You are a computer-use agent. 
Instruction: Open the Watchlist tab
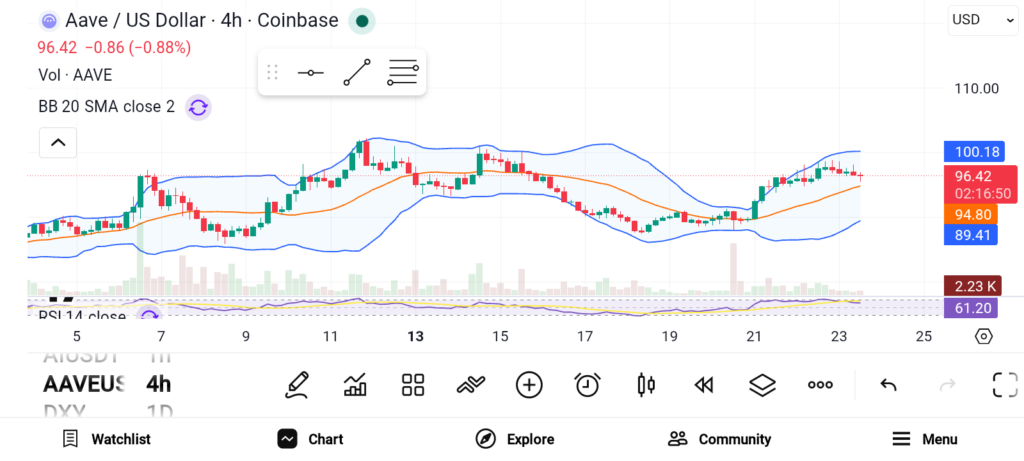tap(106, 439)
